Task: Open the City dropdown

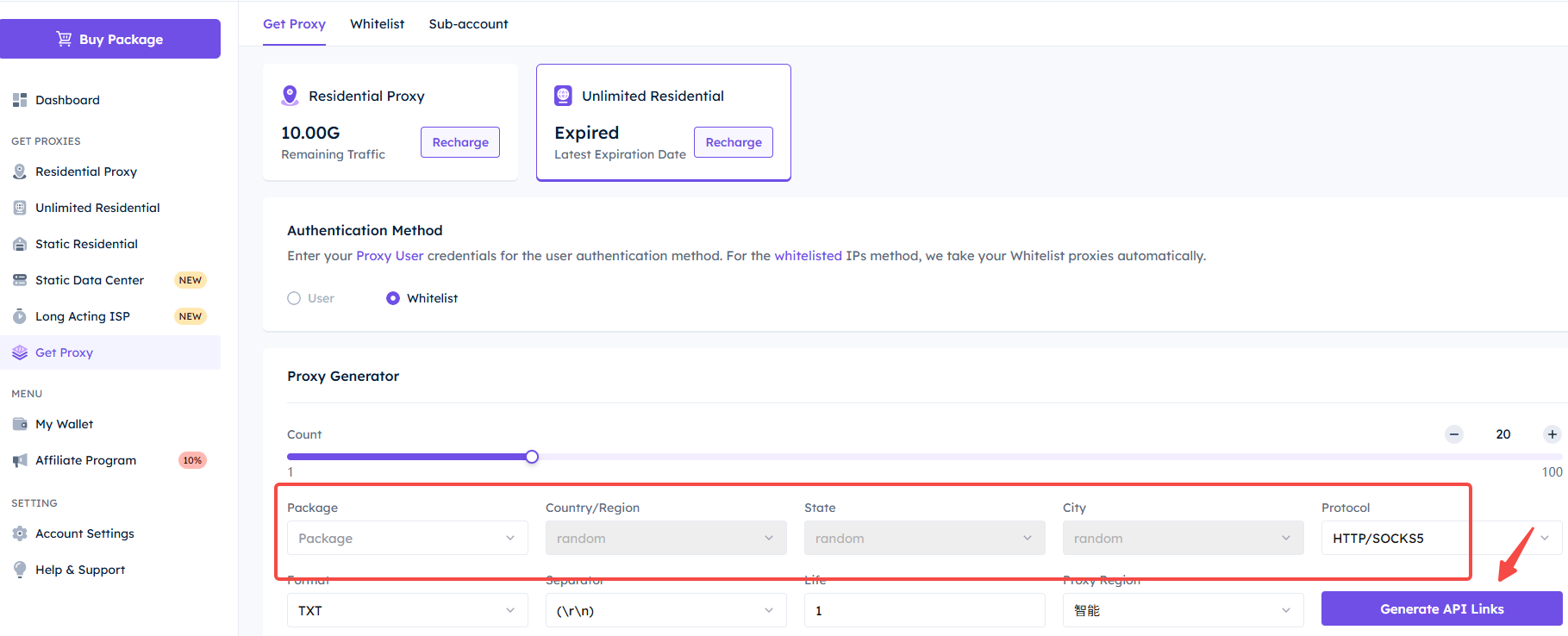Action: pos(1184,538)
